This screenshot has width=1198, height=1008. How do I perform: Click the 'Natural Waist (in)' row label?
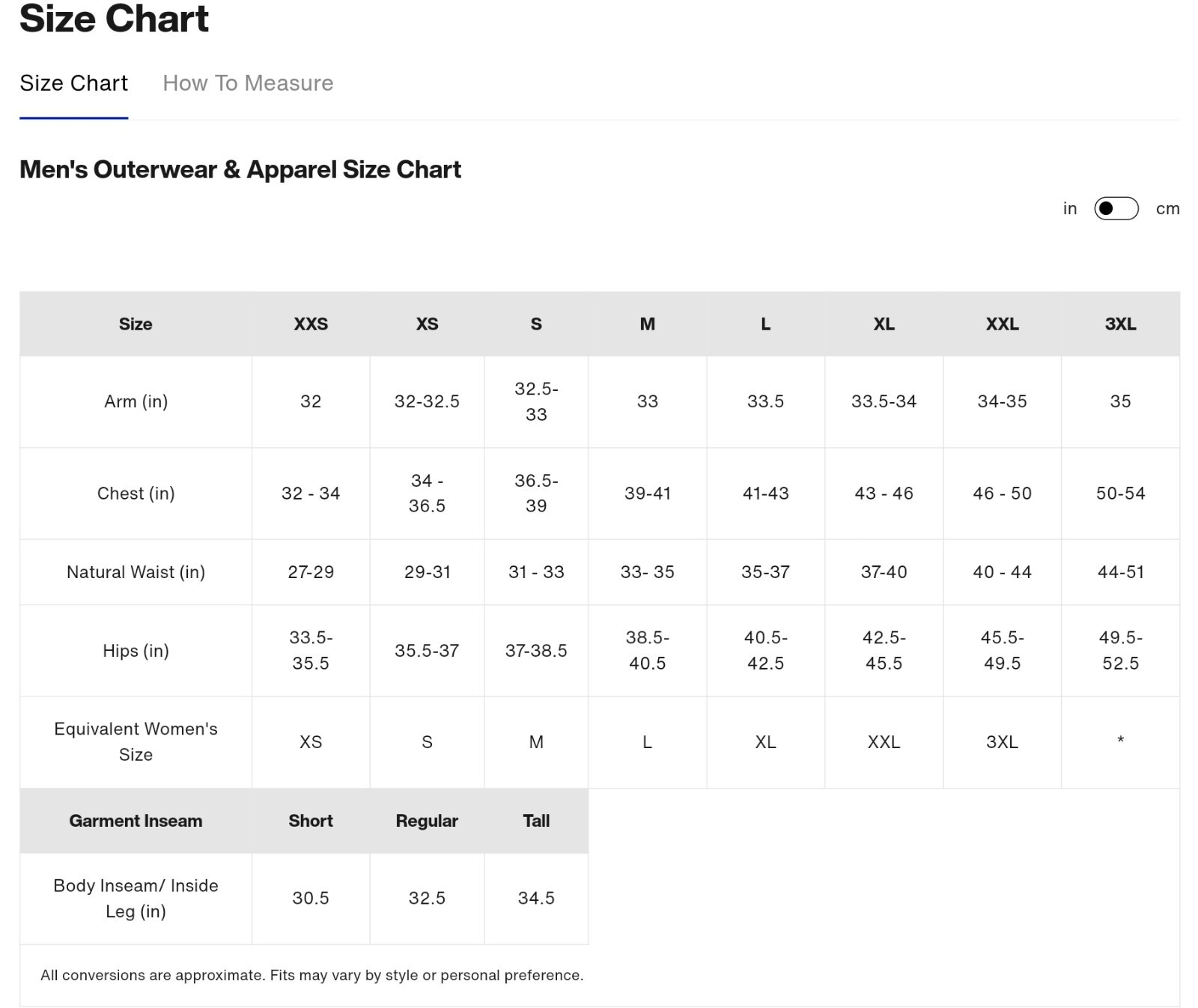(136, 572)
